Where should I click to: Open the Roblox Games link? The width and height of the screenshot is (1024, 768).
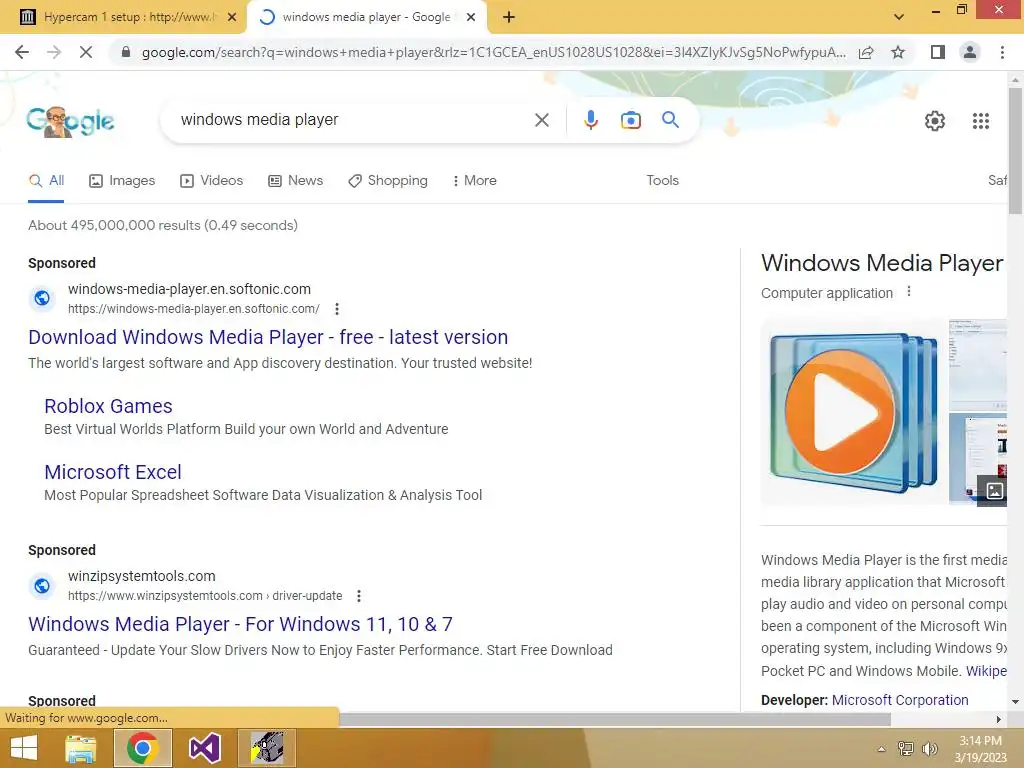108,406
